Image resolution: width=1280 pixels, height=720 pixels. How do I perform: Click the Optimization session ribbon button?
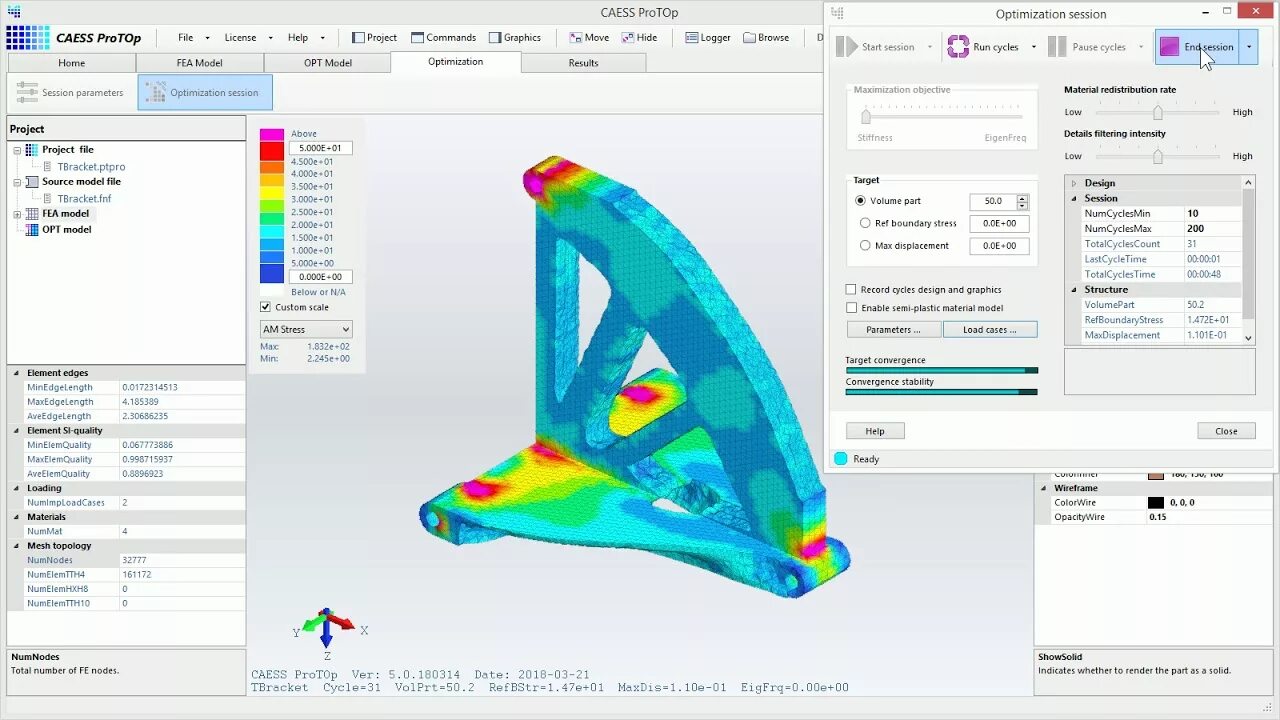[204, 92]
